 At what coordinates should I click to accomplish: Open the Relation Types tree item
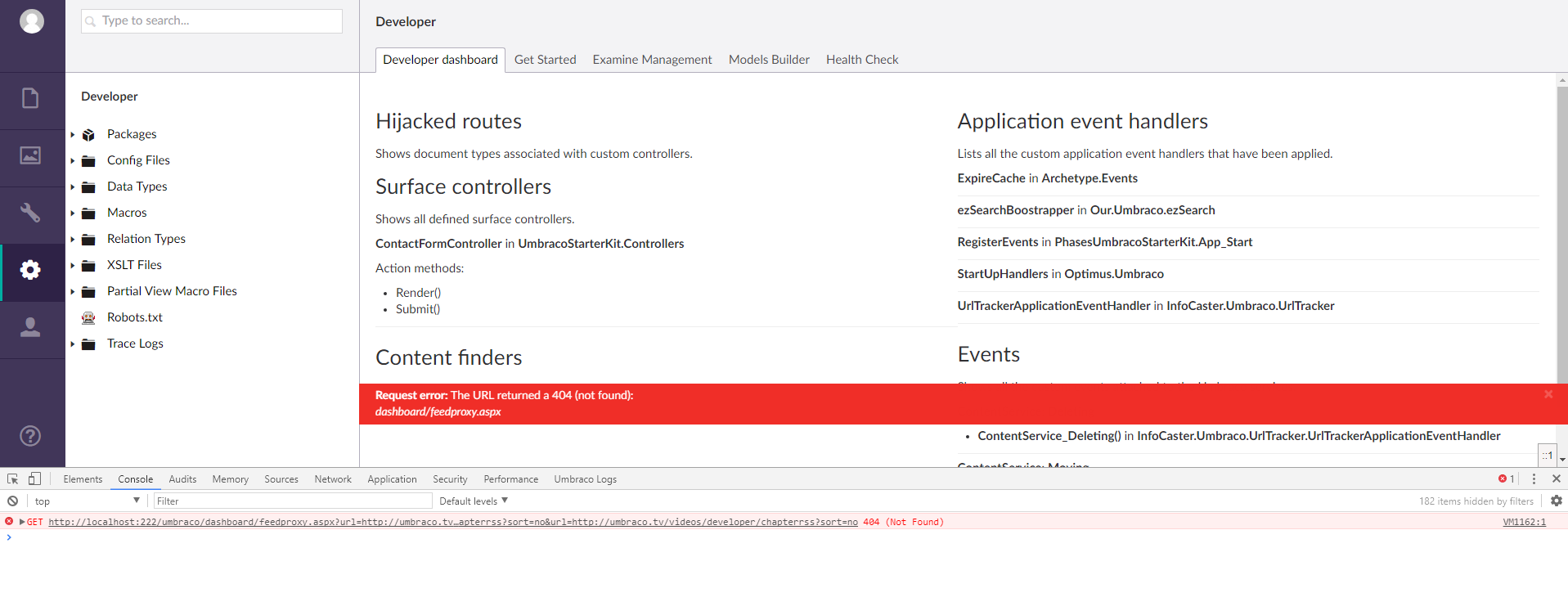(x=146, y=239)
